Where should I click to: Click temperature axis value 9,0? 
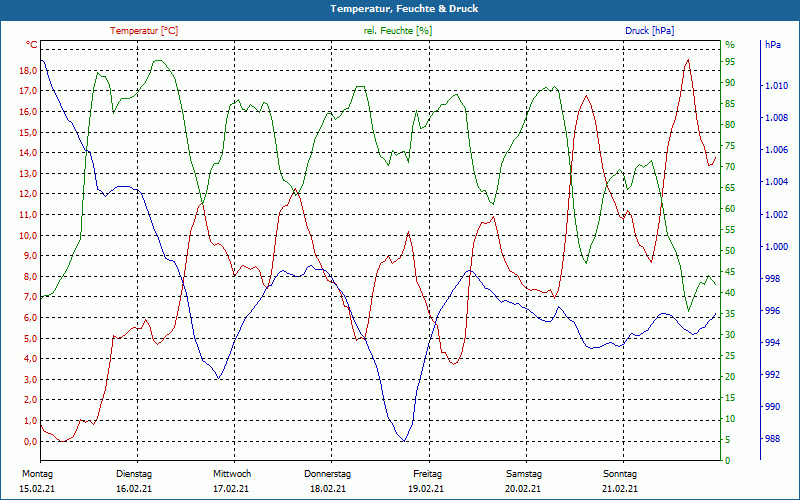(x=30, y=256)
